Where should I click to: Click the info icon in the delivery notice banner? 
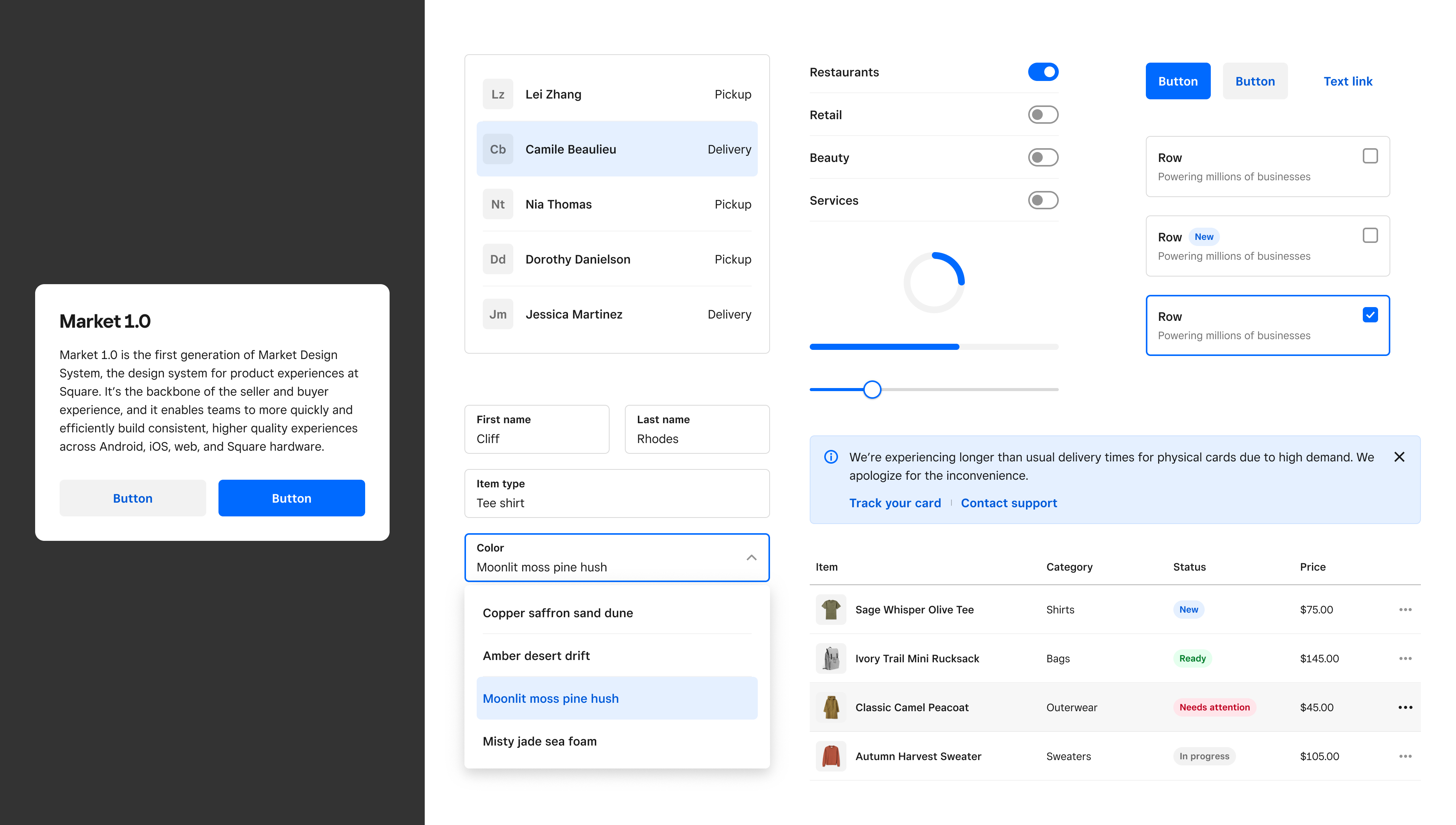pos(830,457)
